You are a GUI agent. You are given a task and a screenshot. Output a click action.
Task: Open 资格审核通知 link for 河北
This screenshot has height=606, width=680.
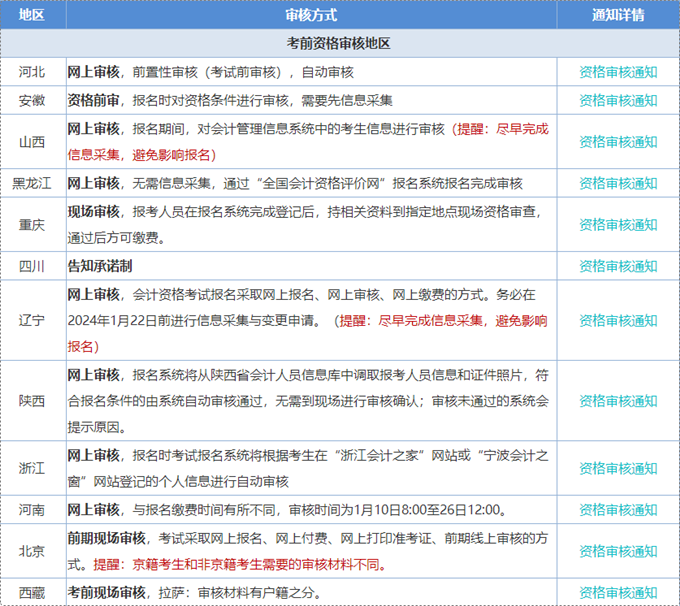point(618,72)
